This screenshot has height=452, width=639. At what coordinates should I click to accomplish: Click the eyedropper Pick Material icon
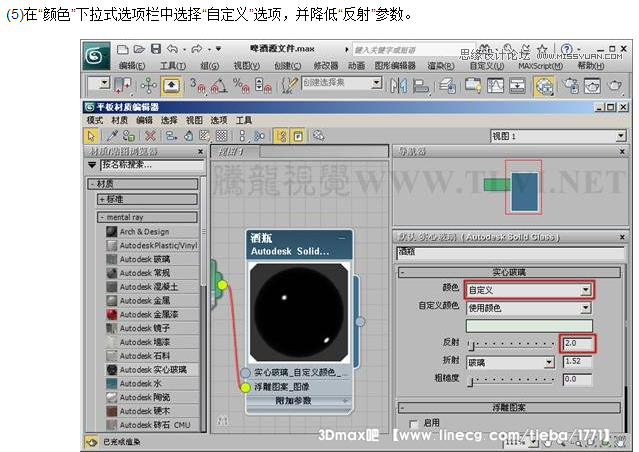(x=112, y=136)
